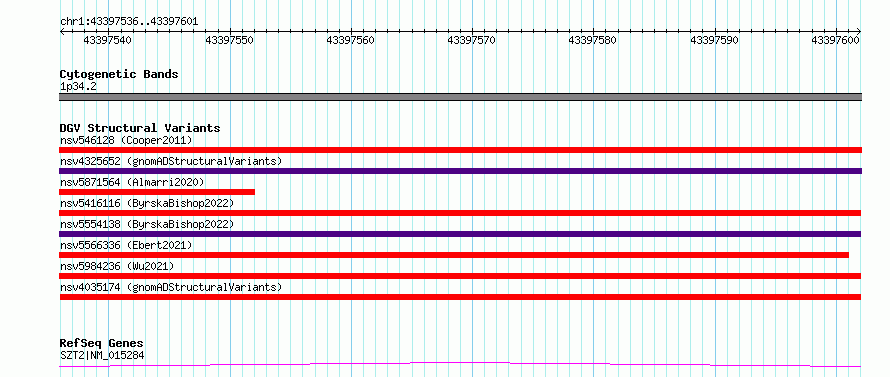
Task: Click the nsv546128 (Cooper2011) red variant bar
Action: [x=460, y=150]
